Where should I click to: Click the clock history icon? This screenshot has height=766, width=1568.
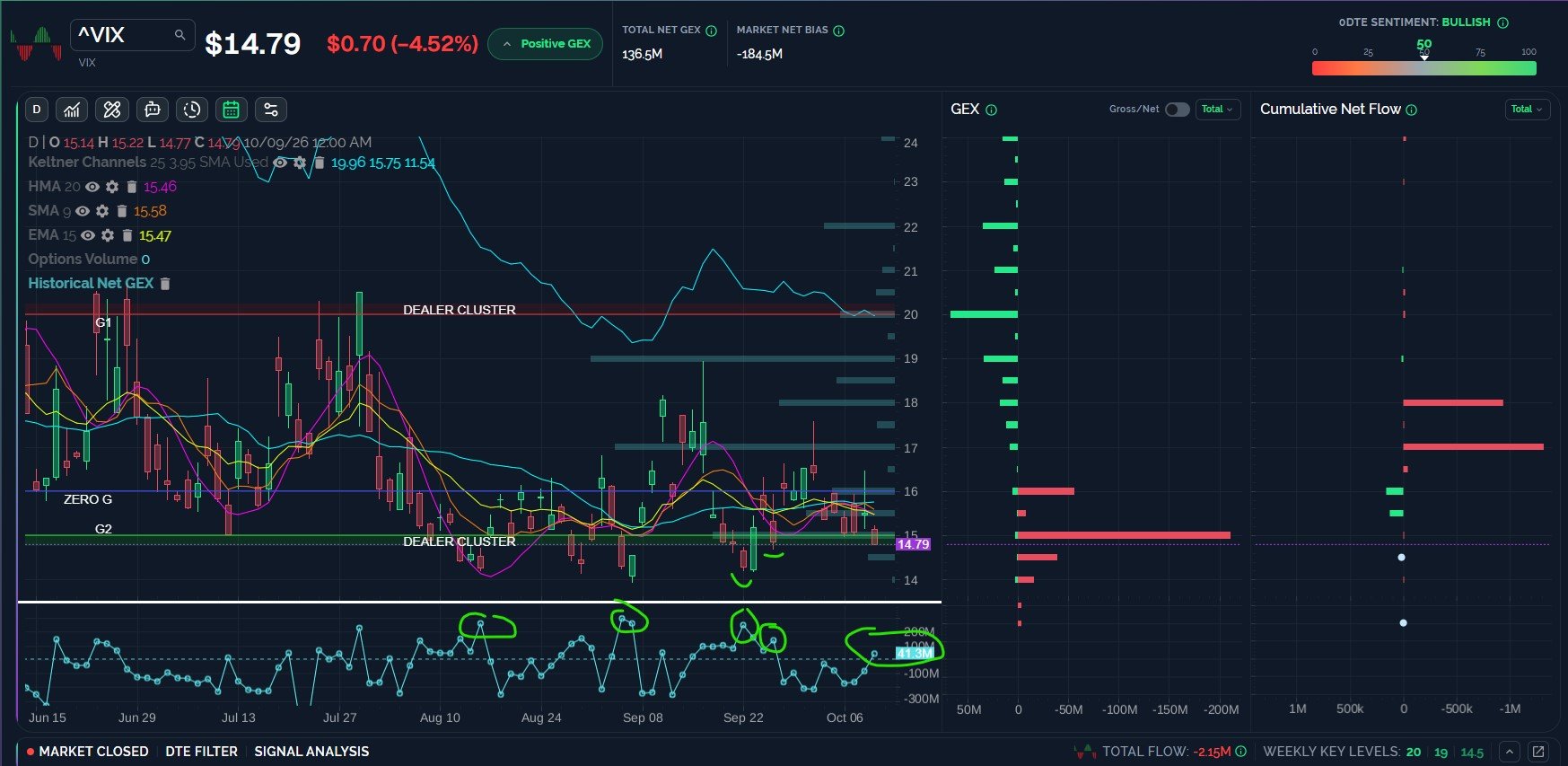[x=192, y=110]
